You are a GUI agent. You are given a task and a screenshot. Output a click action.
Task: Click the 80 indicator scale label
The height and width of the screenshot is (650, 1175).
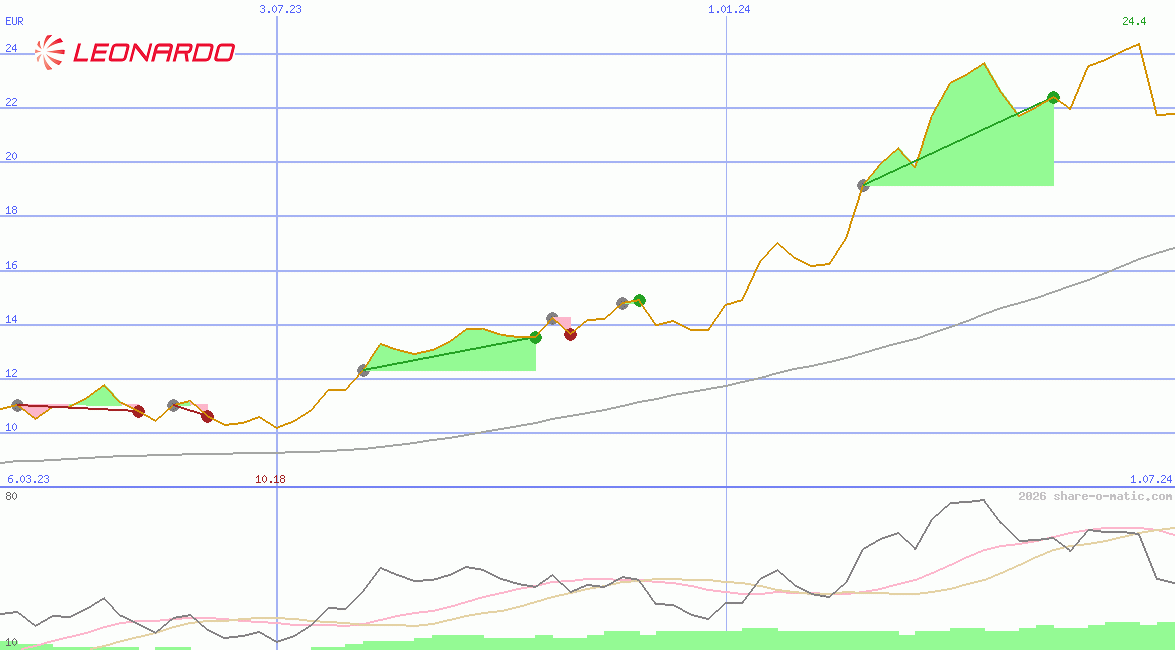point(11,496)
